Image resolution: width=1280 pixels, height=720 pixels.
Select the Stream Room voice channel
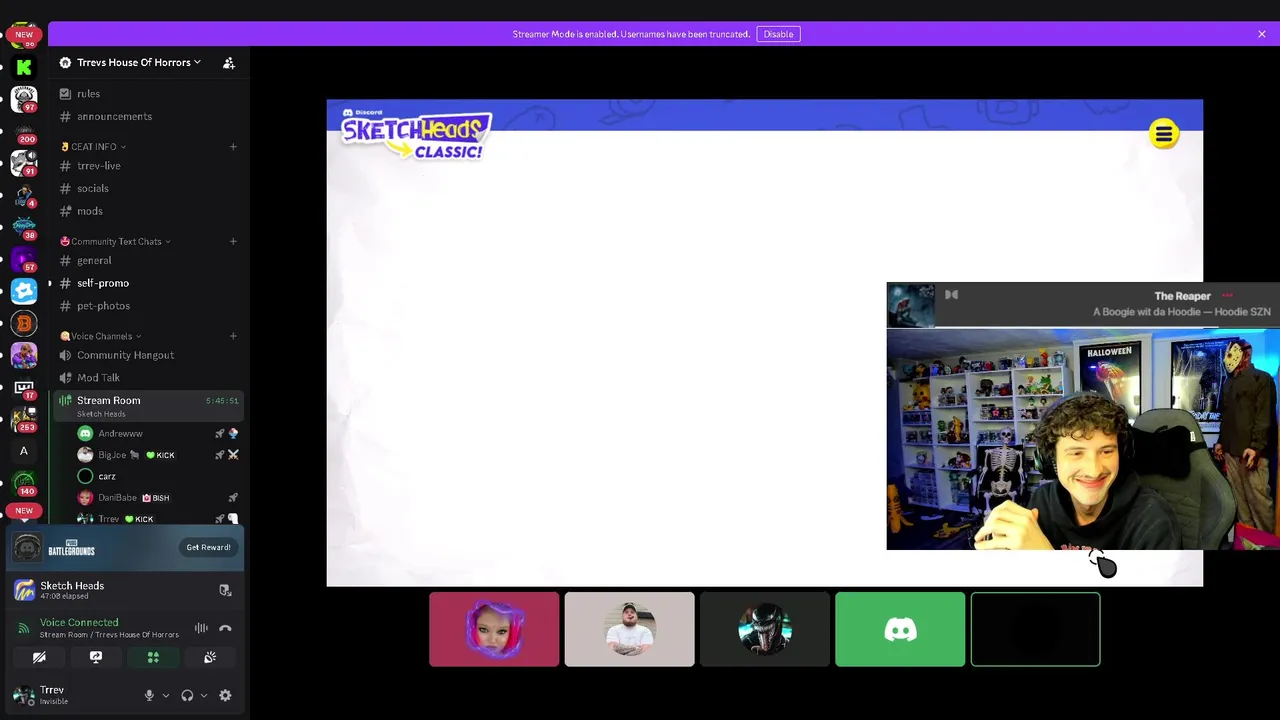tap(148, 406)
